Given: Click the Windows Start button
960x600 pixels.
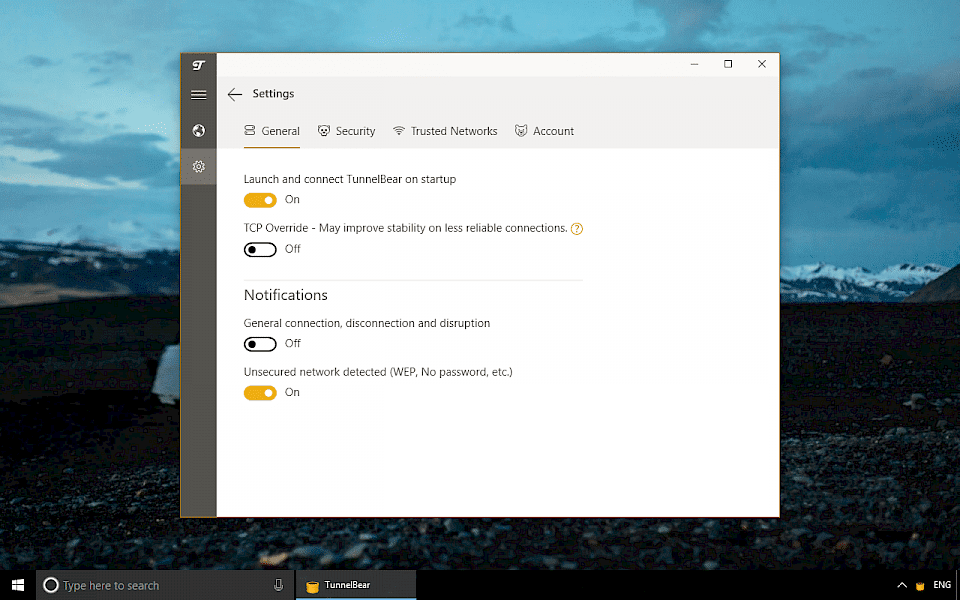Looking at the screenshot, I should pos(18,585).
